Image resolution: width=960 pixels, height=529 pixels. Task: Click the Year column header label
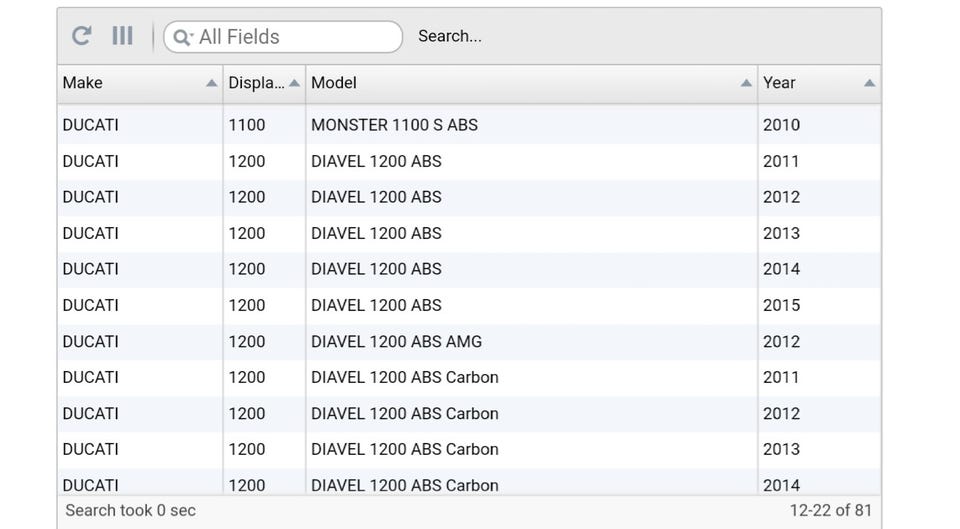click(x=779, y=83)
